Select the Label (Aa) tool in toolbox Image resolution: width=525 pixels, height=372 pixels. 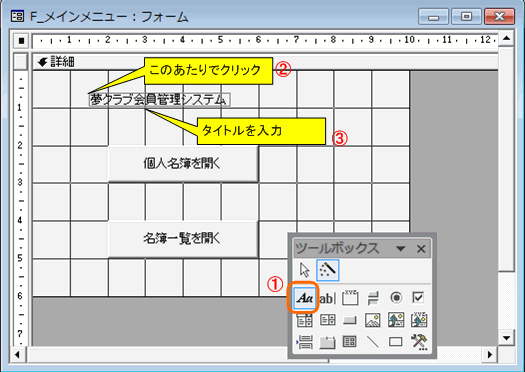(x=304, y=298)
